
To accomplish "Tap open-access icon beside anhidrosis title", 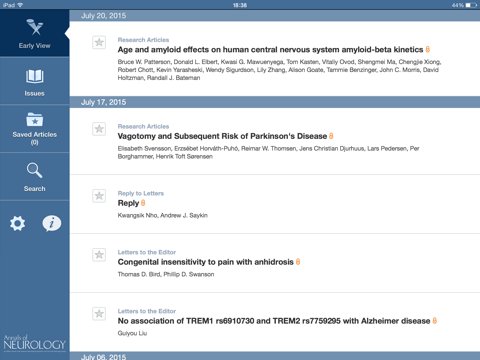I will [298, 262].
